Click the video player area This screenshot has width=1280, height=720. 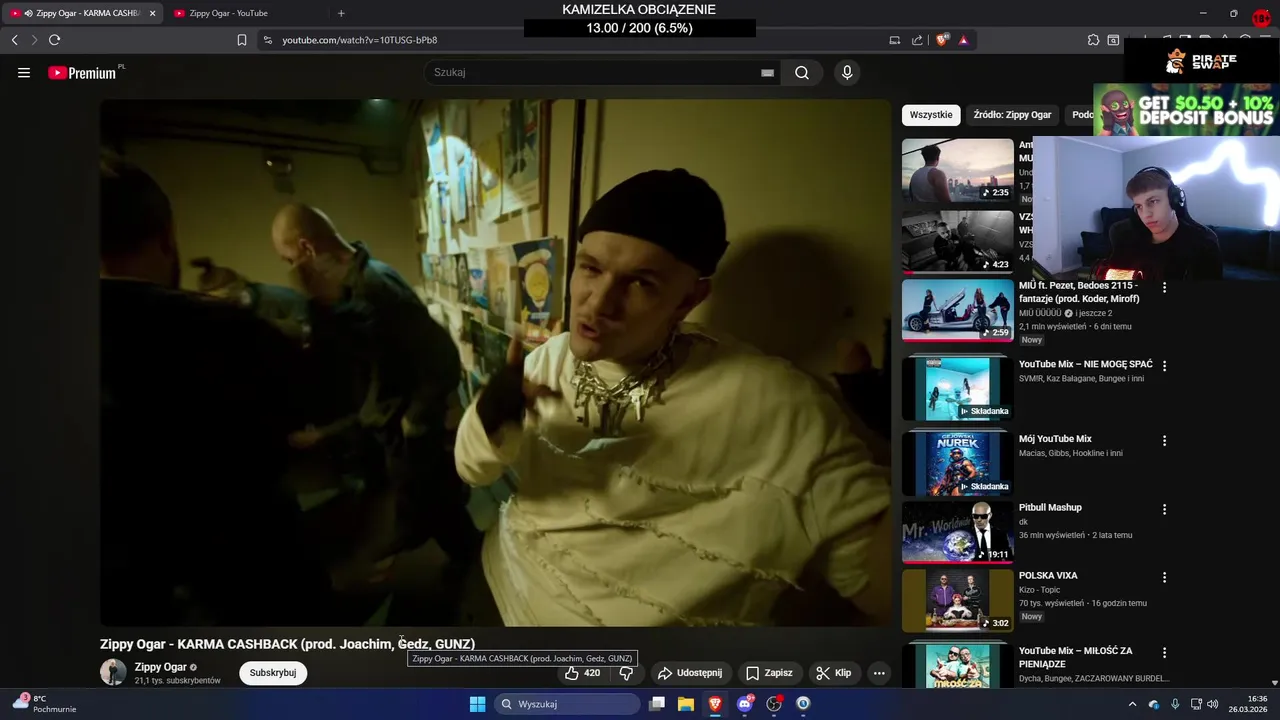pos(495,362)
